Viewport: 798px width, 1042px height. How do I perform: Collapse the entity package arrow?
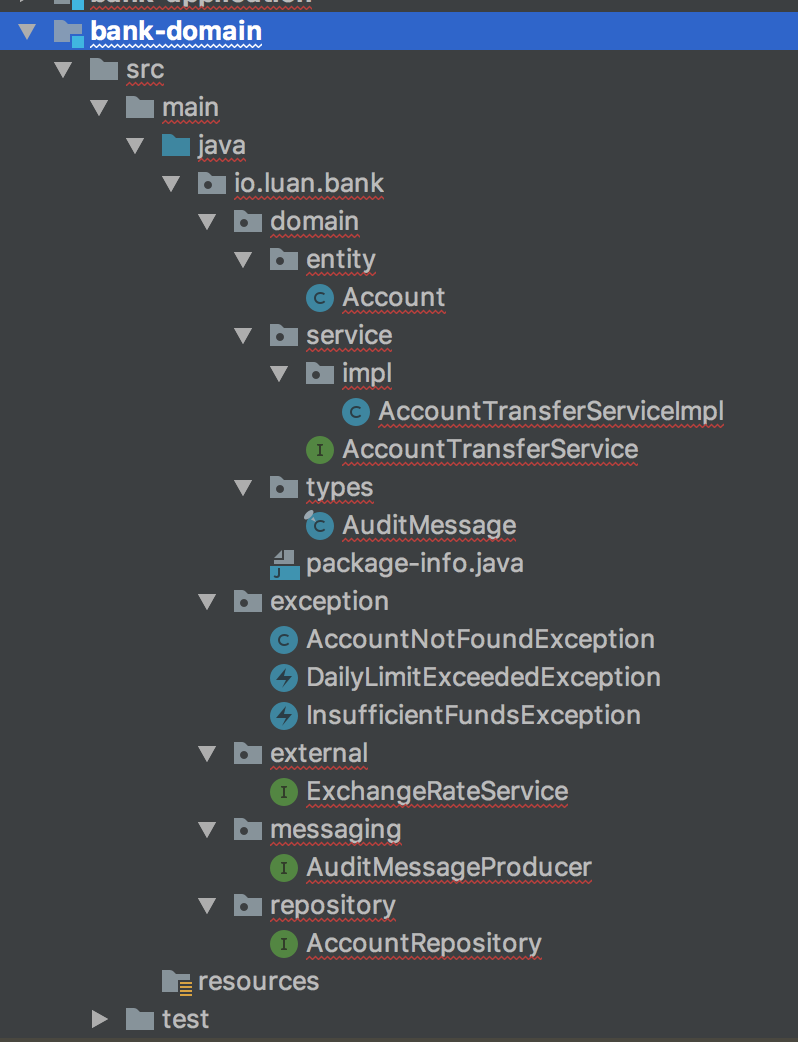tap(243, 259)
